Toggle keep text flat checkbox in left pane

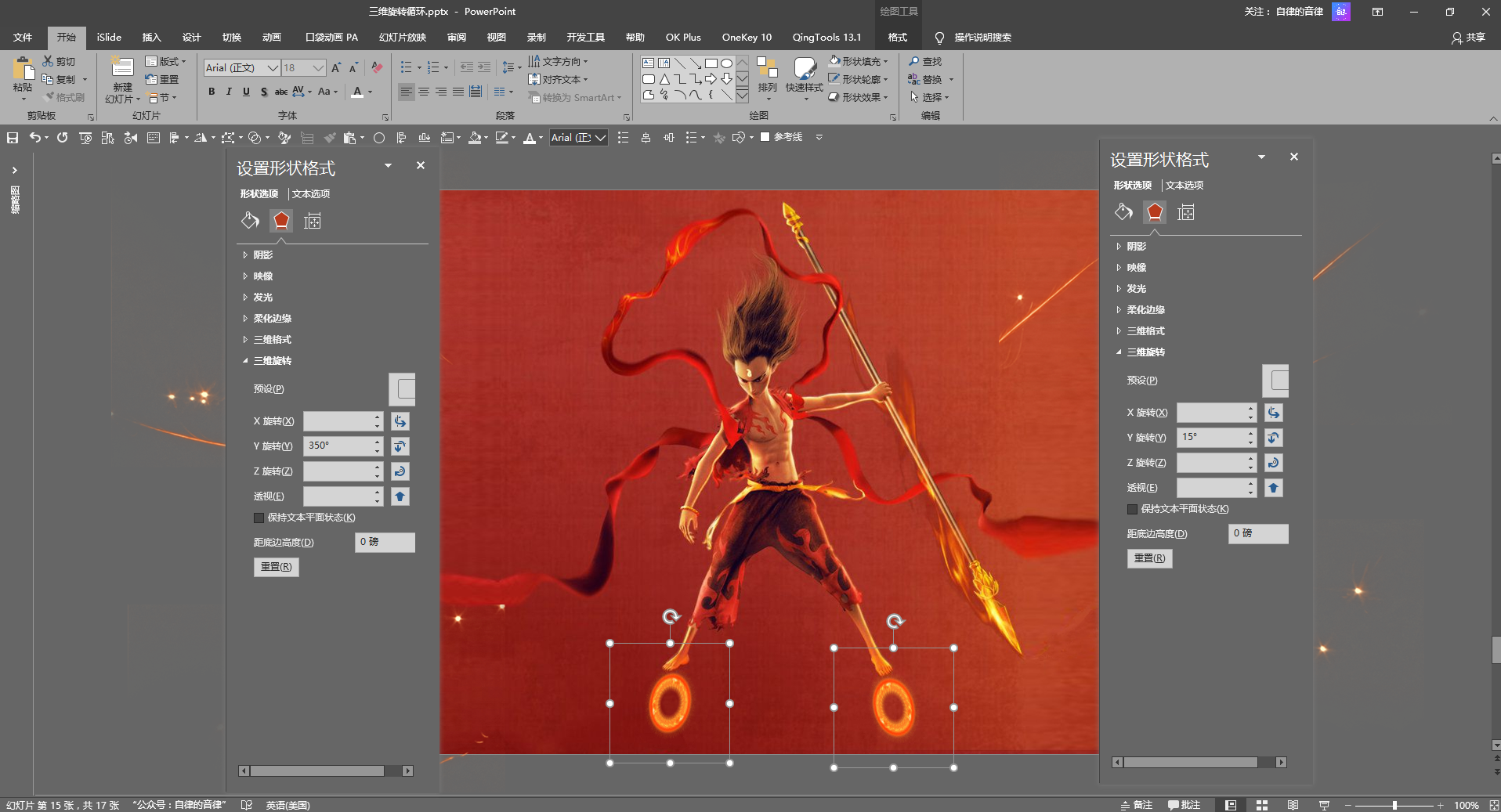[x=259, y=518]
